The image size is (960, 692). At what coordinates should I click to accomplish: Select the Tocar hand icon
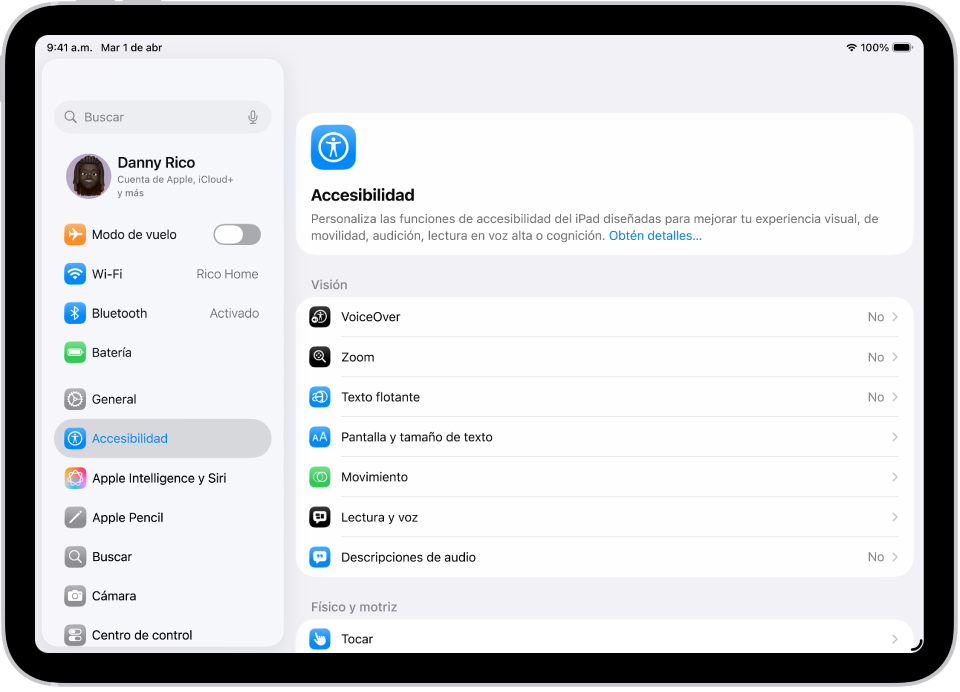(320, 638)
